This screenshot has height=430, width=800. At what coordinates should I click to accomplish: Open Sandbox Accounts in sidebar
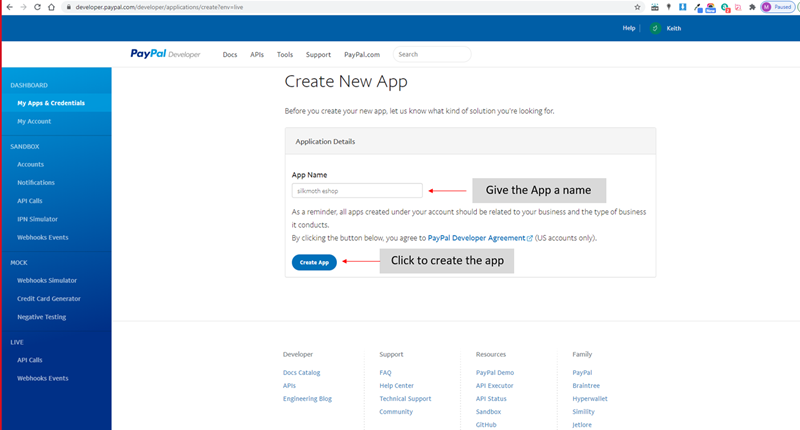click(31, 164)
